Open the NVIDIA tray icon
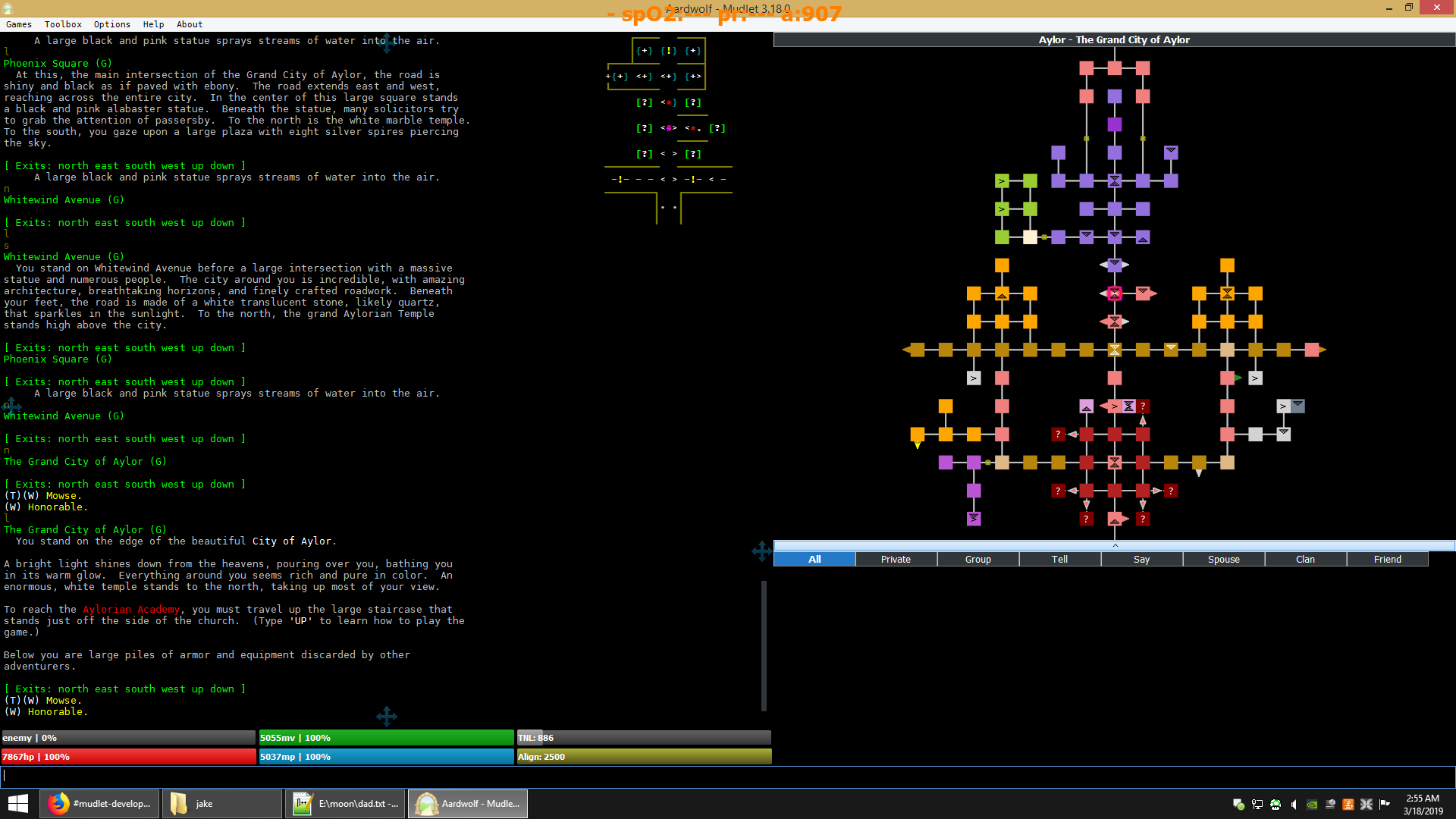1456x819 pixels. pyautogui.click(x=1312, y=805)
